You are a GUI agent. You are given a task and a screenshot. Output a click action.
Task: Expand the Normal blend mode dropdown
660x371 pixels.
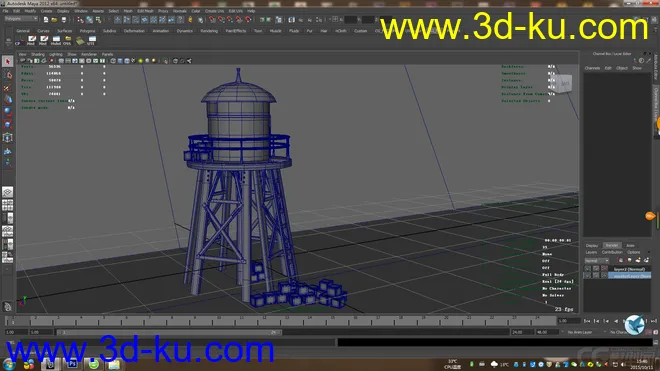[597, 260]
